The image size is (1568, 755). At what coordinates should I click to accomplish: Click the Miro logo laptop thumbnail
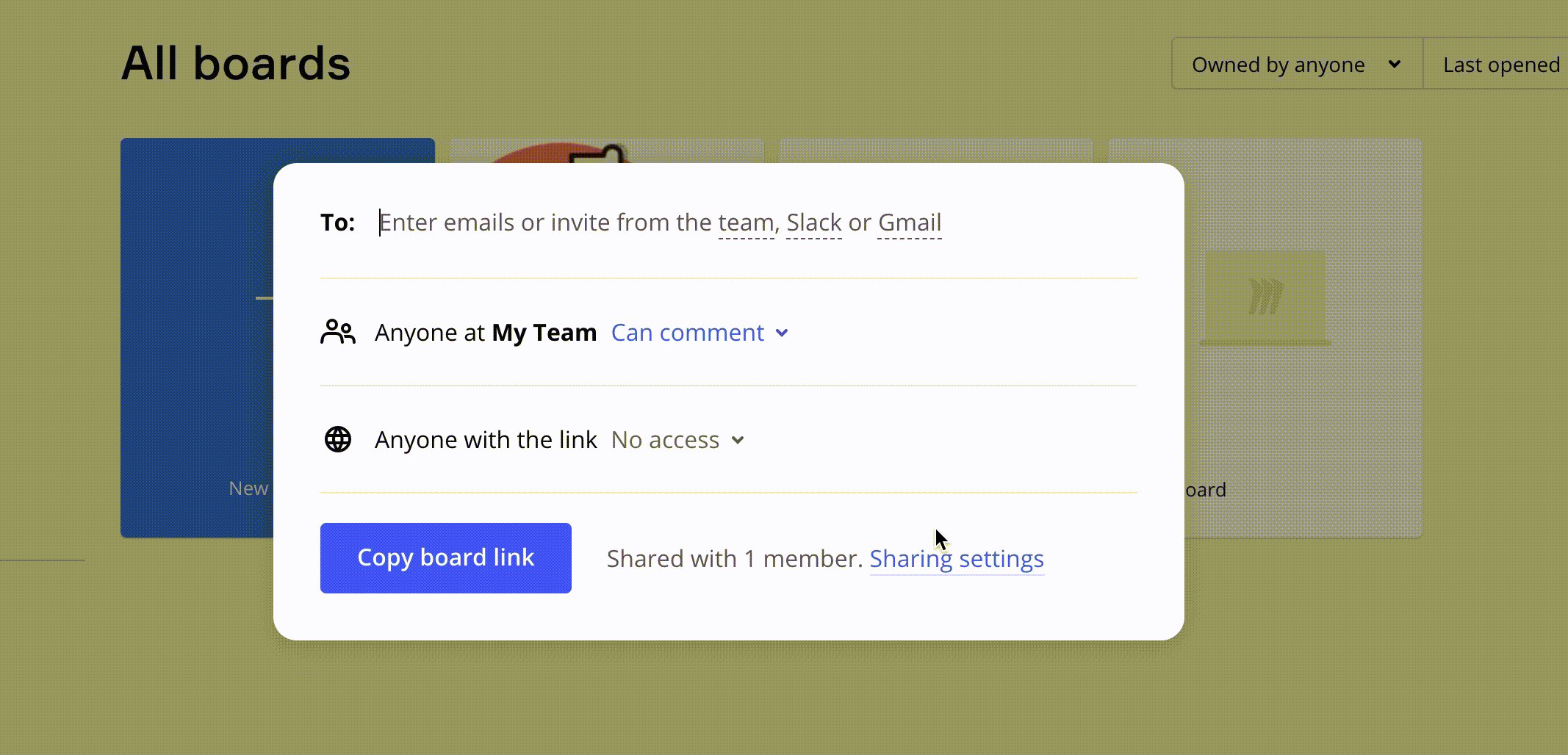tap(1265, 297)
